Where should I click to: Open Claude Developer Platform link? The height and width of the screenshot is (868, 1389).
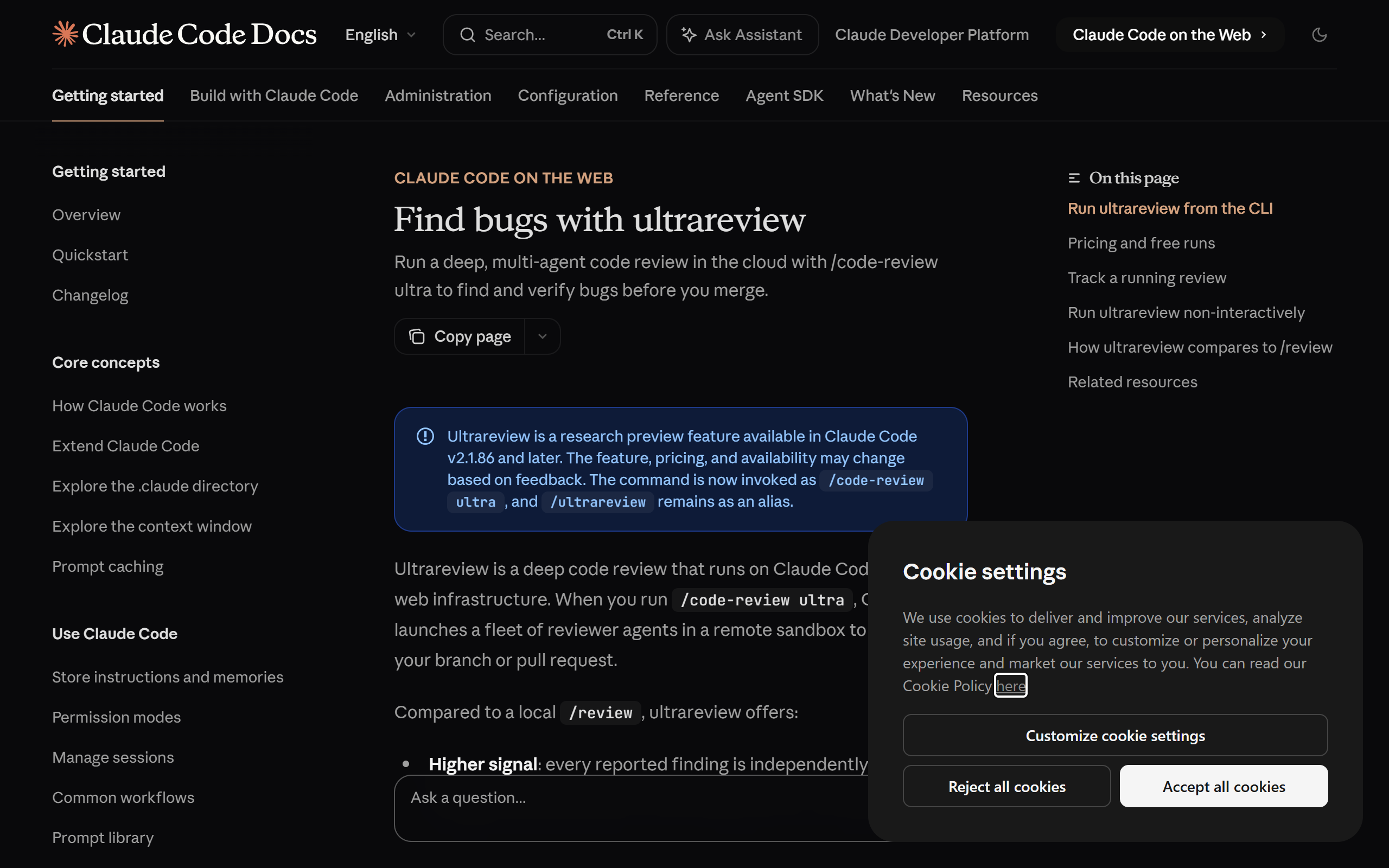coord(931,34)
